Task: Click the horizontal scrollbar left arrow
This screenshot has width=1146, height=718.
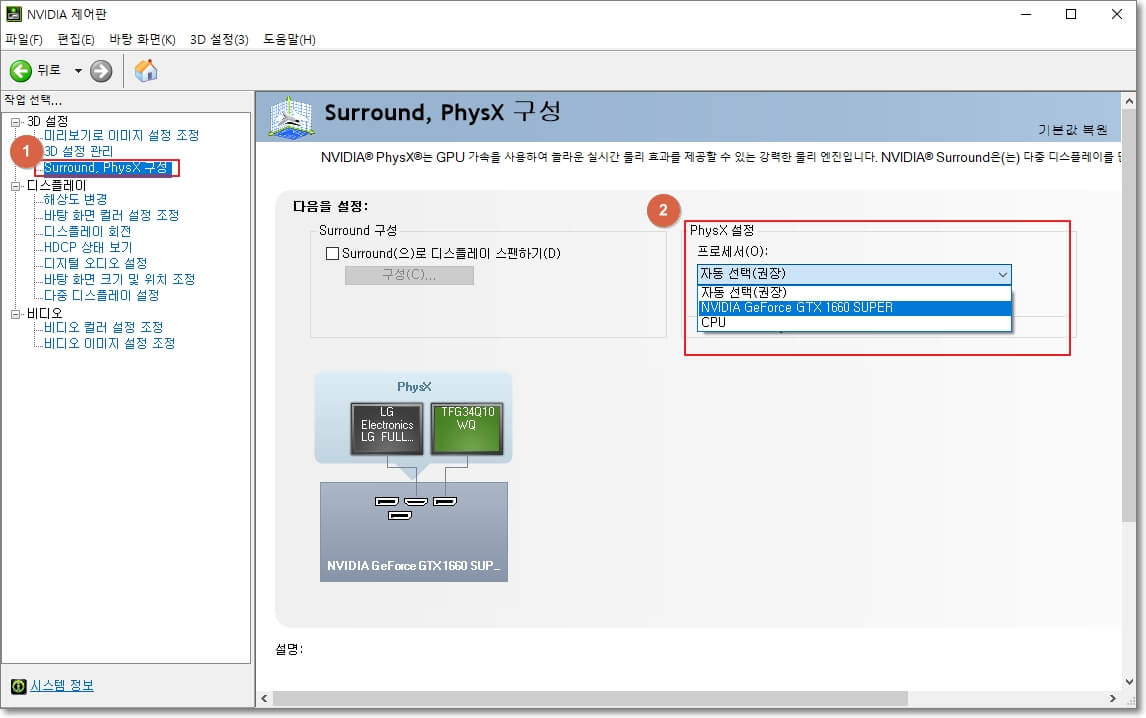Action: pos(264,699)
